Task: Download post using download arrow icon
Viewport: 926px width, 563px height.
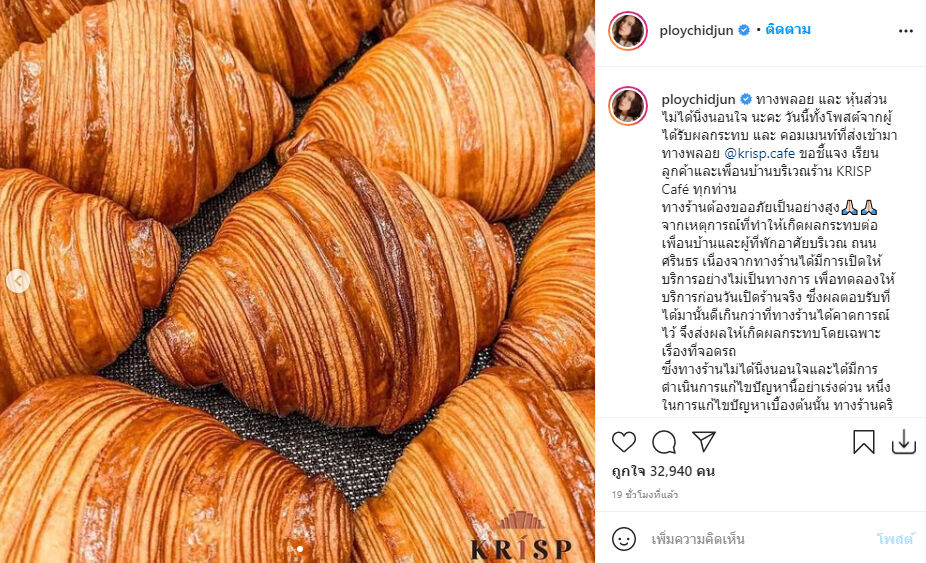Action: (x=904, y=442)
